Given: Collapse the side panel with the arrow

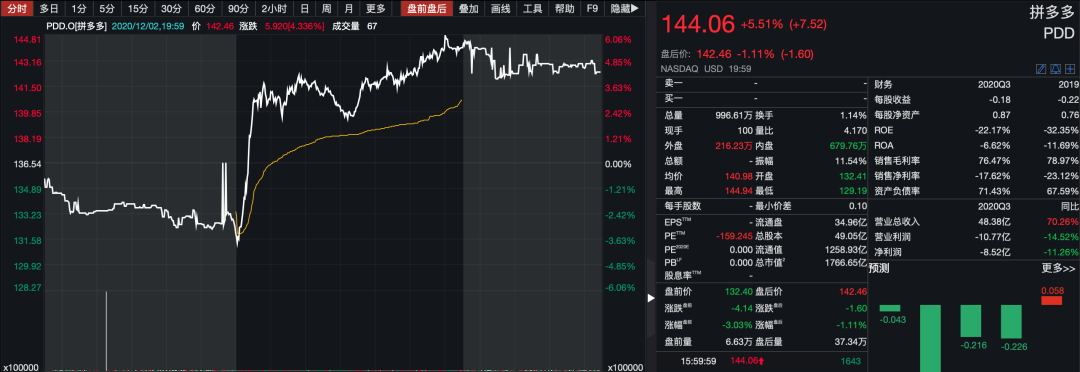Looking at the screenshot, I should [x=650, y=298].
